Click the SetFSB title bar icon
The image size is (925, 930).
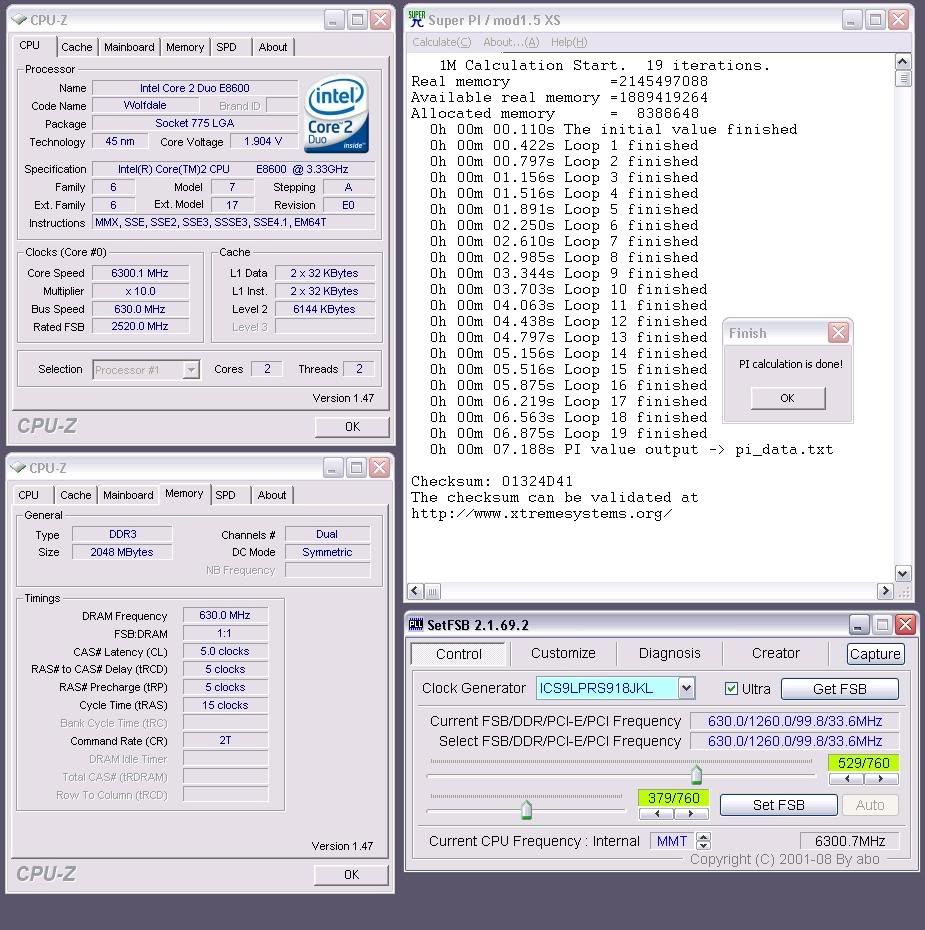tap(416, 624)
